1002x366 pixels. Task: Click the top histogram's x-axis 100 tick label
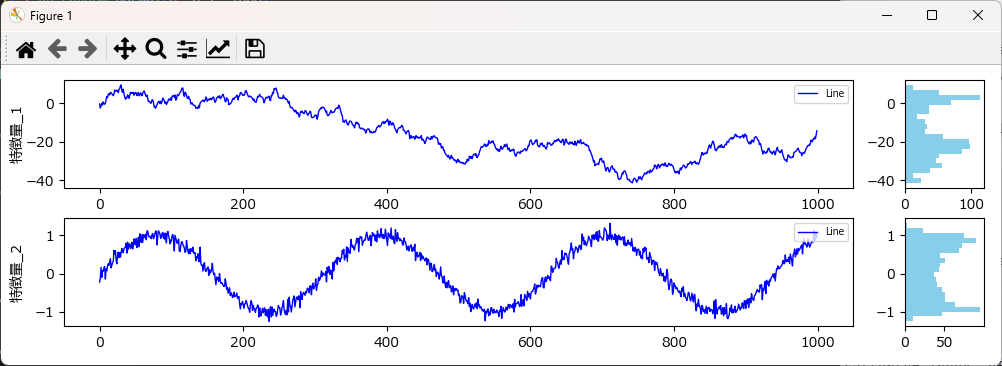(971, 204)
